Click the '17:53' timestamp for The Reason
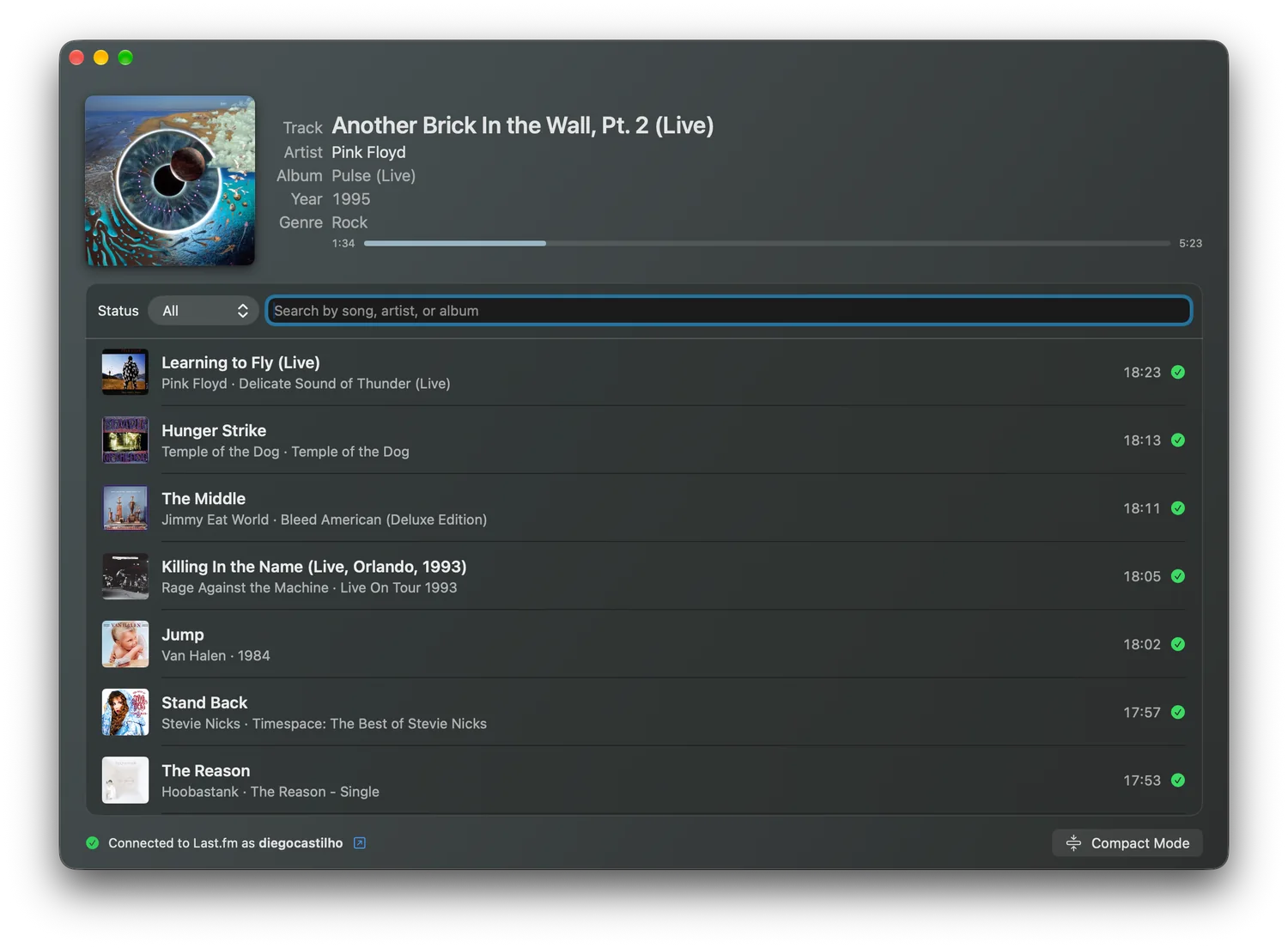Image resolution: width=1288 pixels, height=948 pixels. tap(1142, 781)
